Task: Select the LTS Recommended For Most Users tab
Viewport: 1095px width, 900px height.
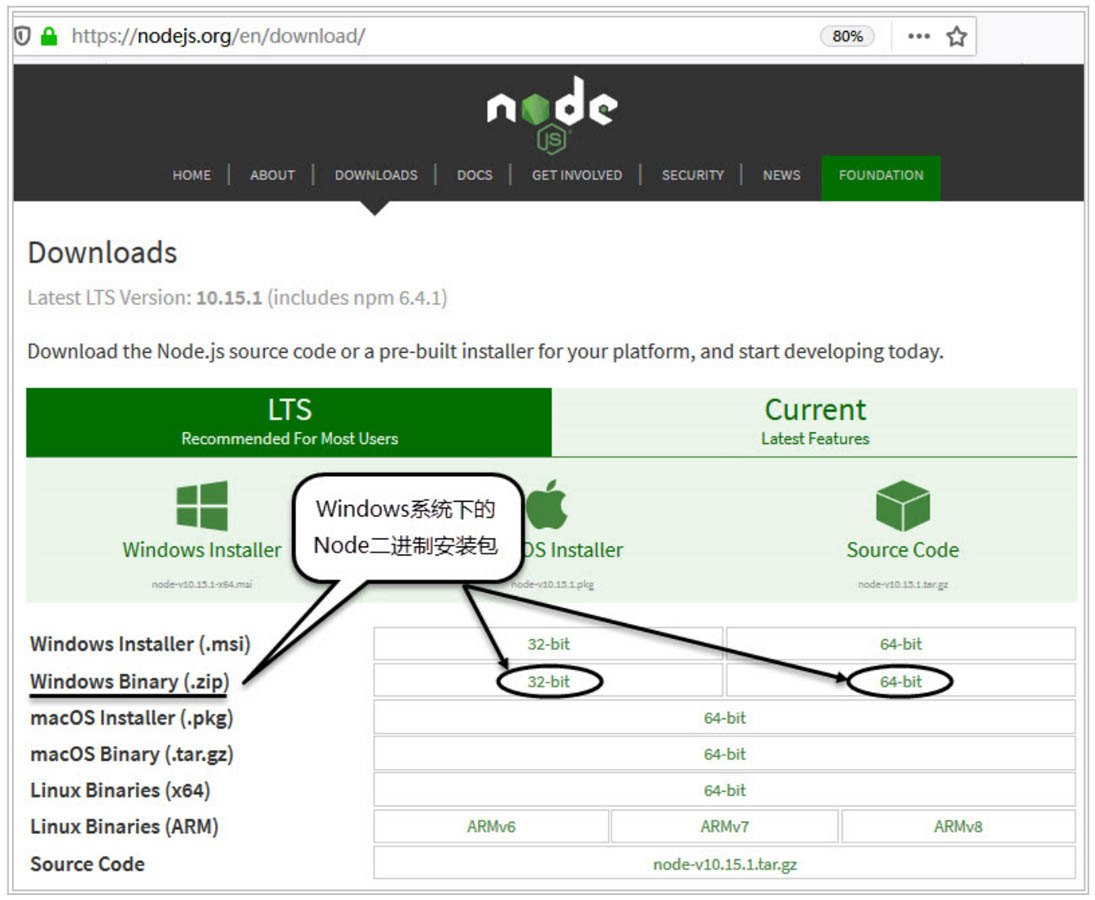Action: [289, 422]
